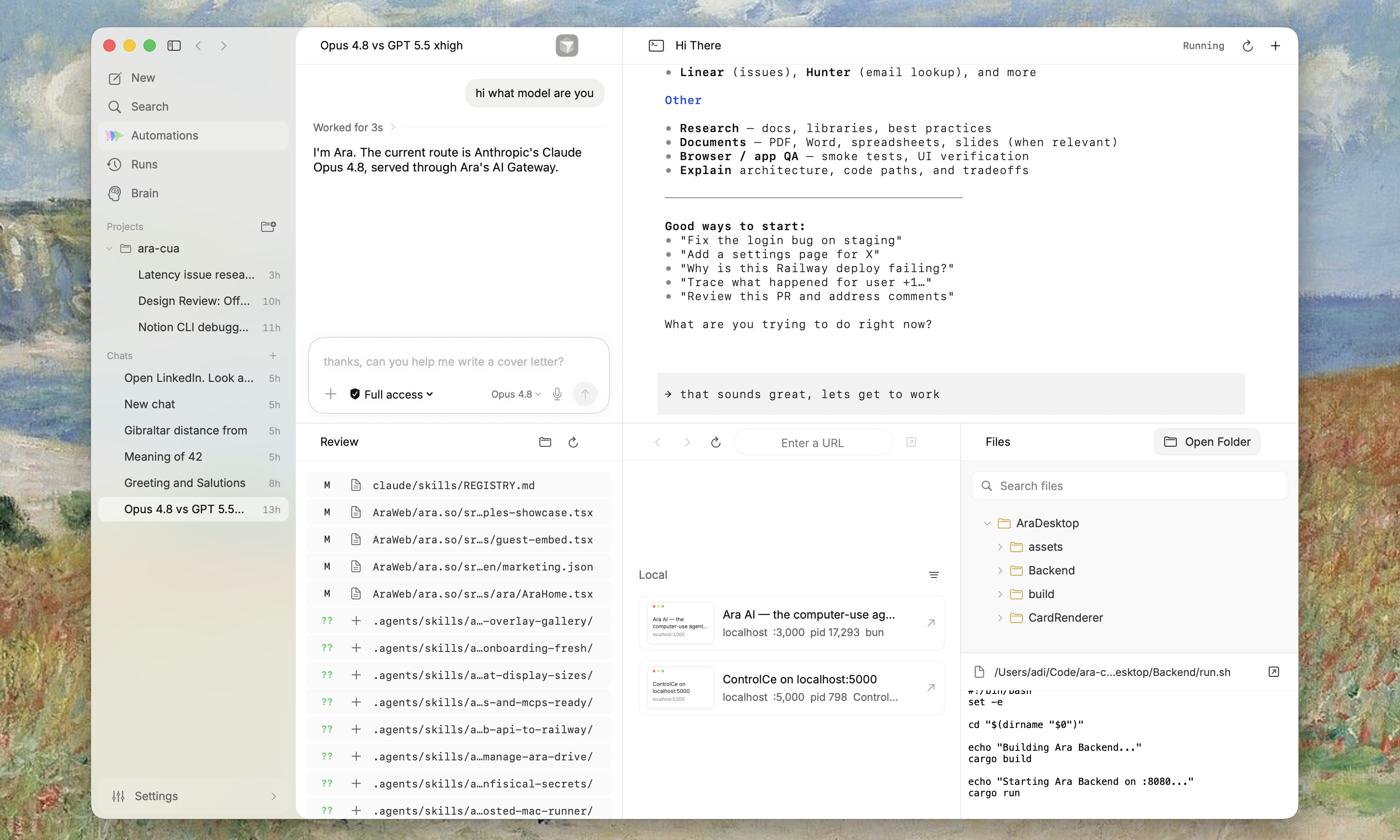This screenshot has height=840, width=1400.
Task: Open claude/skills/REGISTRY.md in Review
Action: click(x=458, y=485)
